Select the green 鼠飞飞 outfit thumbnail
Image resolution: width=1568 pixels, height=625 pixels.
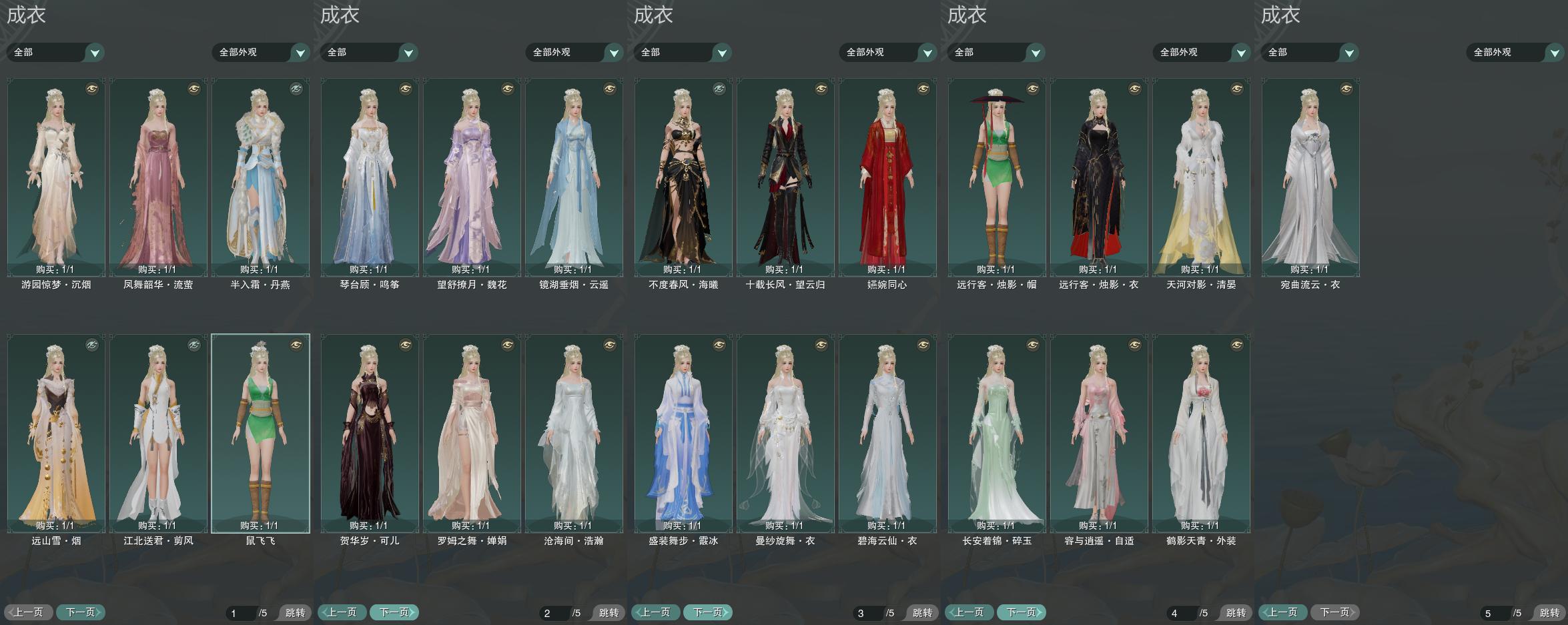[260, 433]
